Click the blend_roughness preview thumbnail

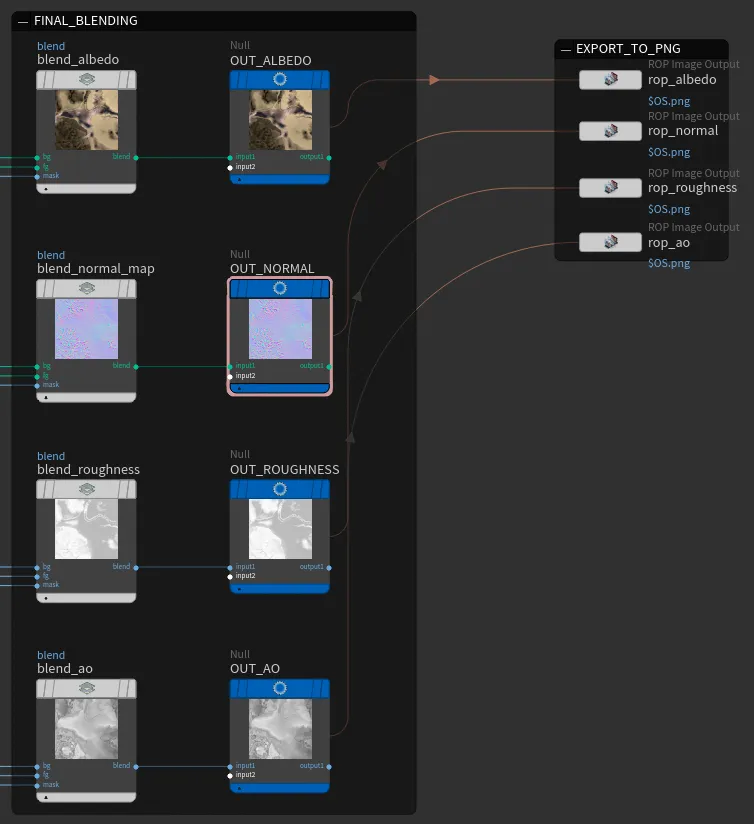[x=87, y=529]
